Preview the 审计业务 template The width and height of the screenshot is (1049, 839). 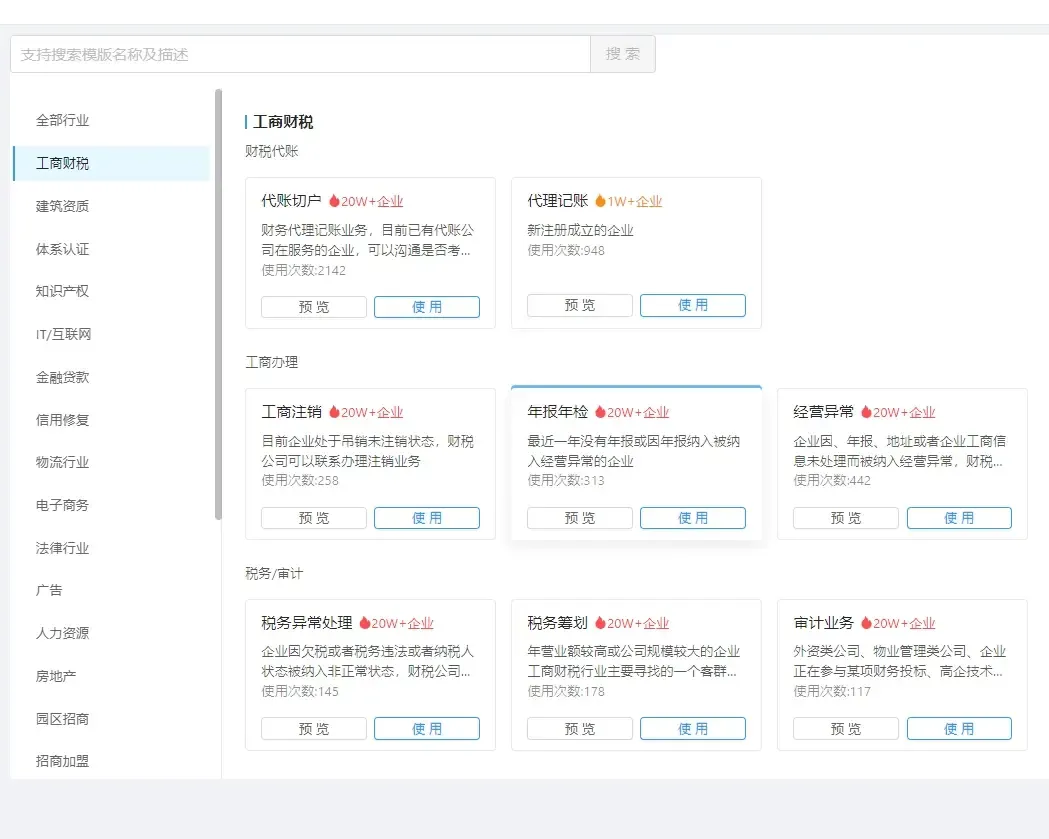(846, 729)
